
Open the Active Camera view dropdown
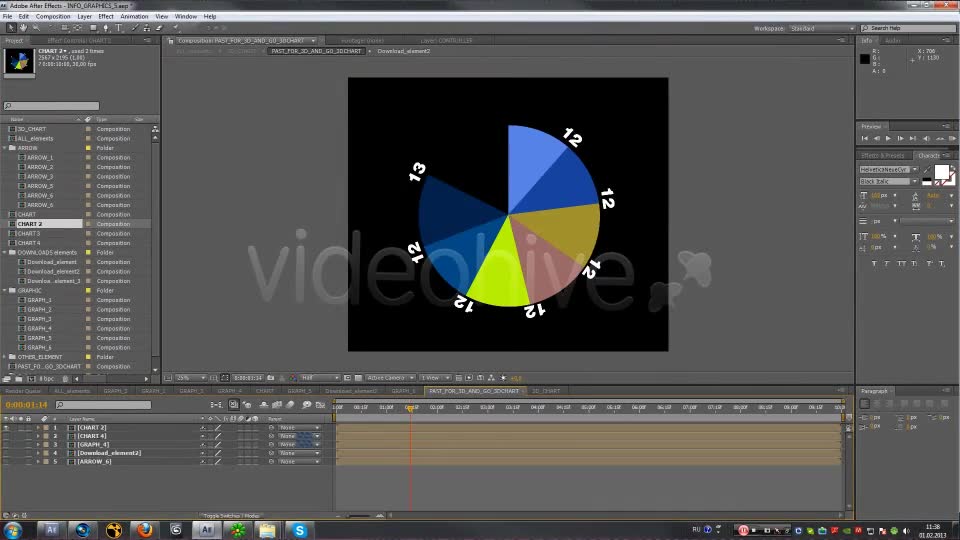390,378
